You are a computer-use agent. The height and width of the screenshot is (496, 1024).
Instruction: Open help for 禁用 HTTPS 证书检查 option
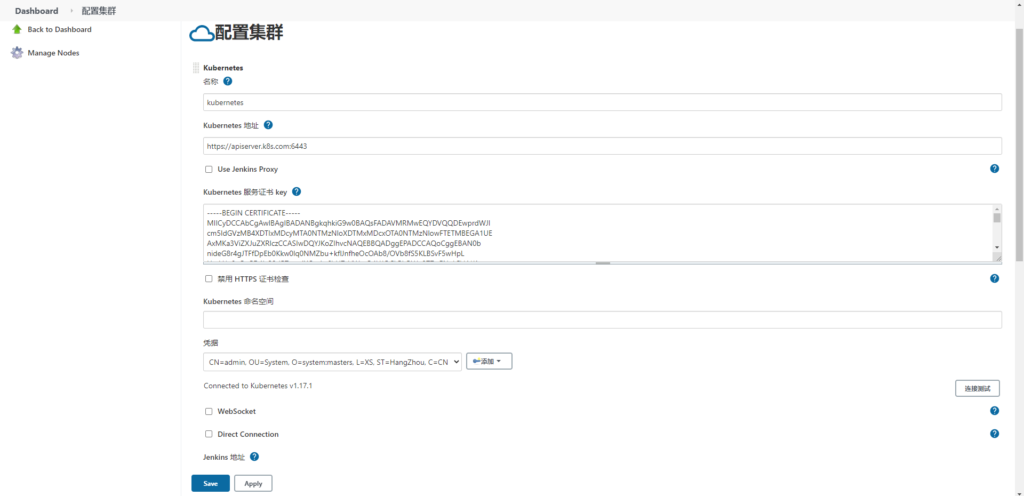[994, 279]
